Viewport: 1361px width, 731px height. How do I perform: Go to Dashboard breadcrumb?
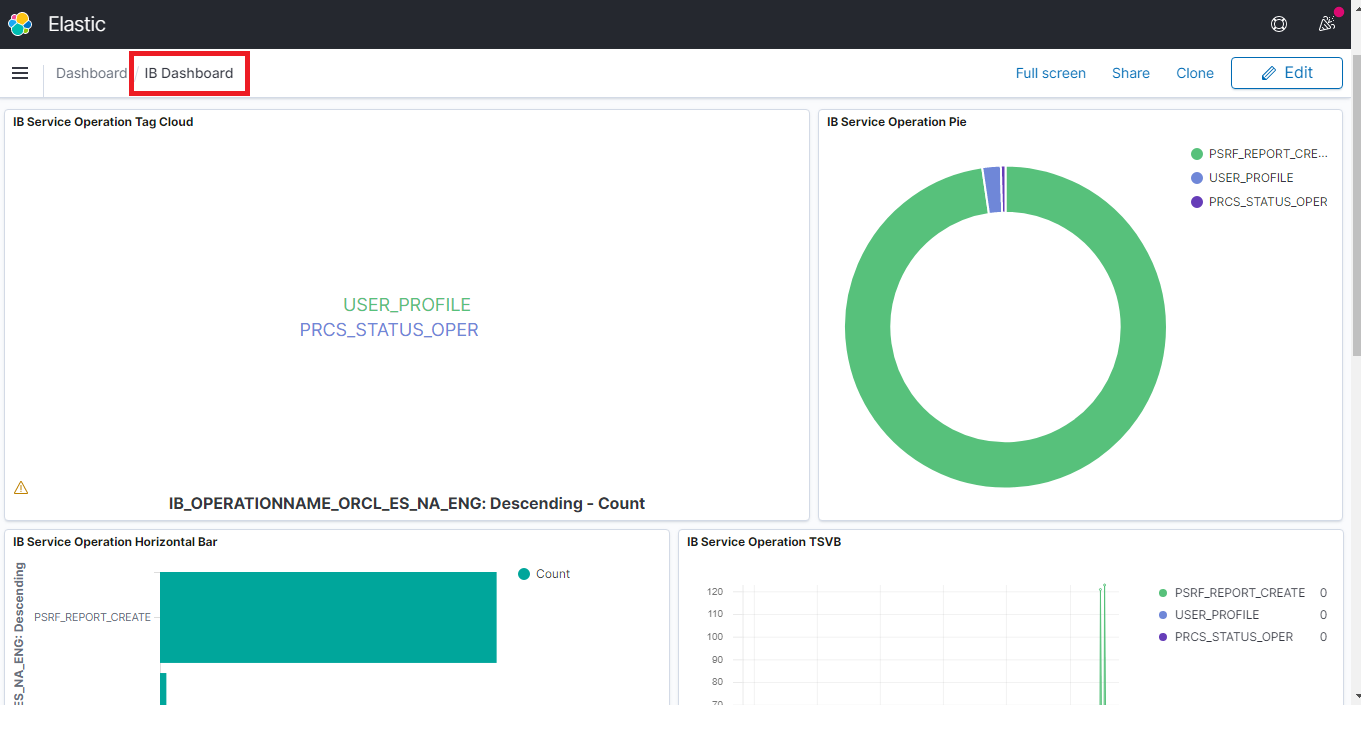click(91, 73)
